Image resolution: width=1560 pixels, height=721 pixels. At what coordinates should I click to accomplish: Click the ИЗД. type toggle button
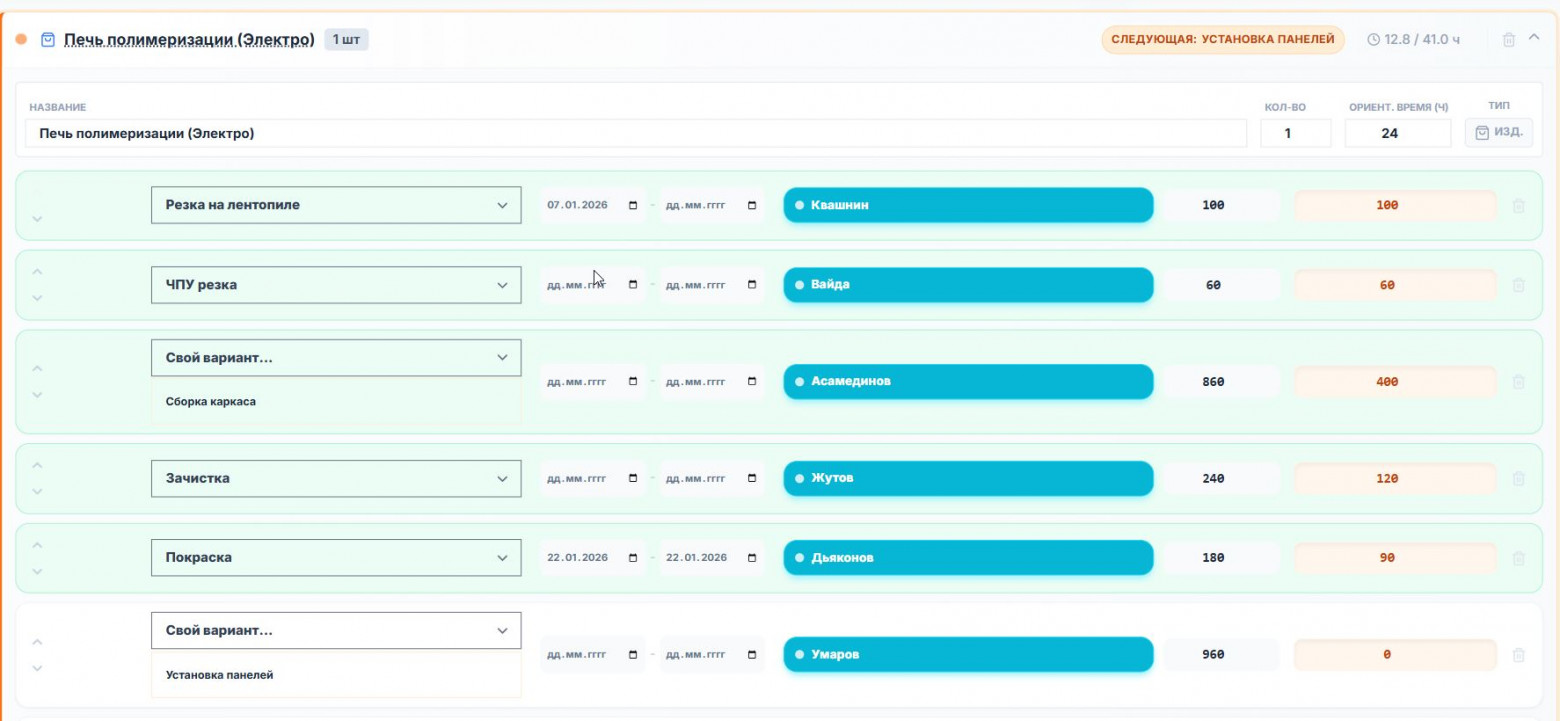click(1498, 133)
